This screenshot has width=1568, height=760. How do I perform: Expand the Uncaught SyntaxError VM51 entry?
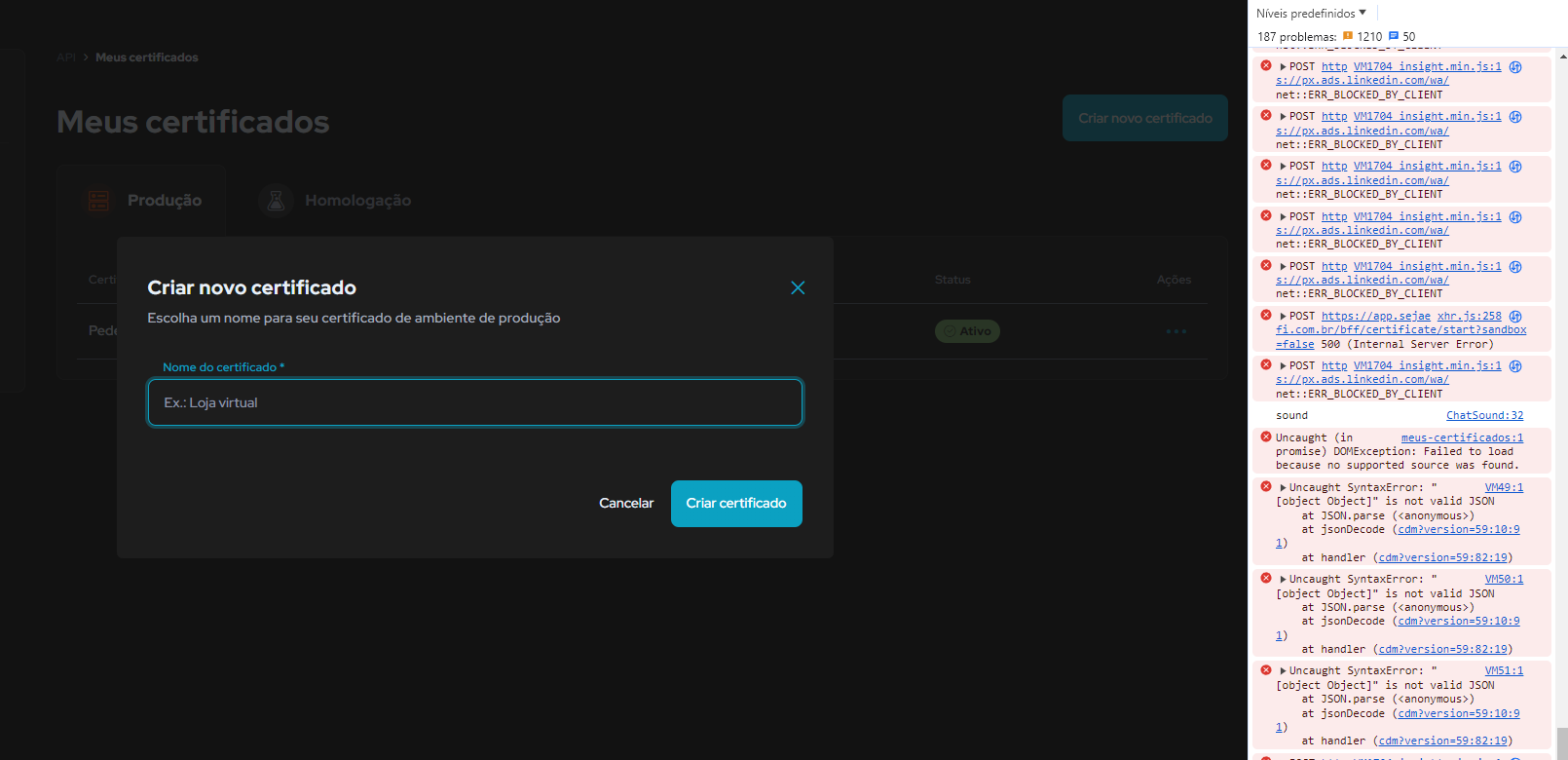click(x=1284, y=671)
